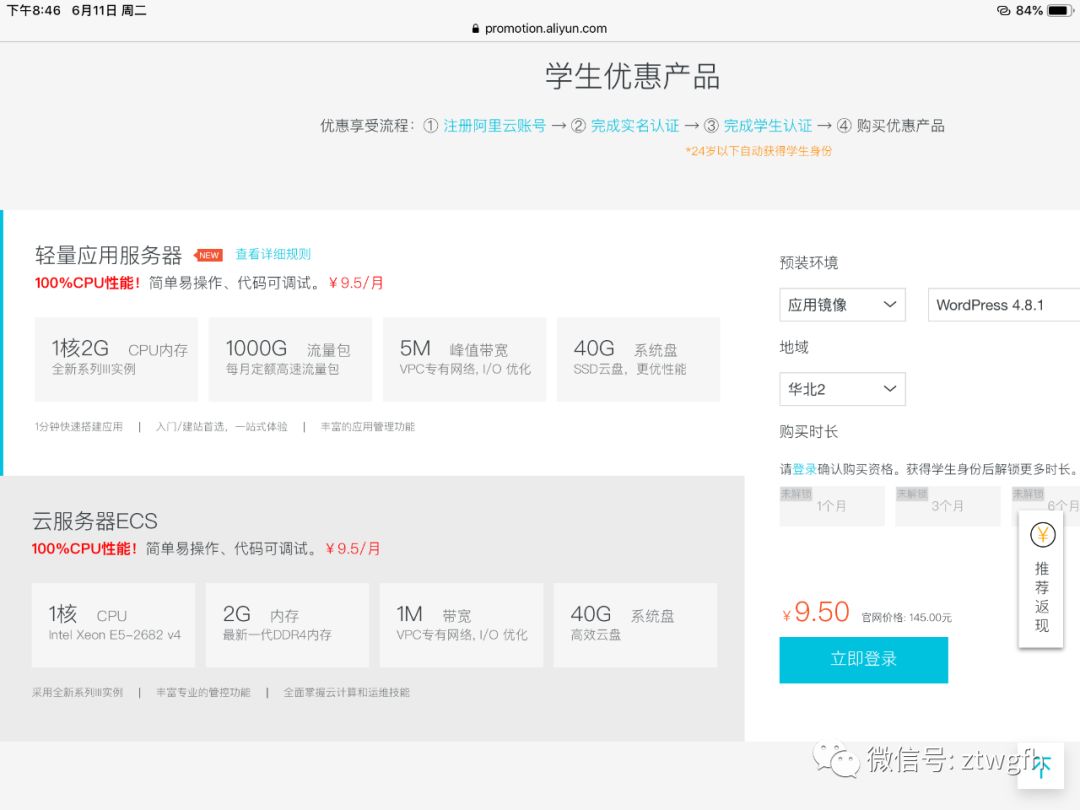Screen dimensions: 1080x810
Task: Click the 2G 内存 DDR4 card
Action: coord(287,625)
